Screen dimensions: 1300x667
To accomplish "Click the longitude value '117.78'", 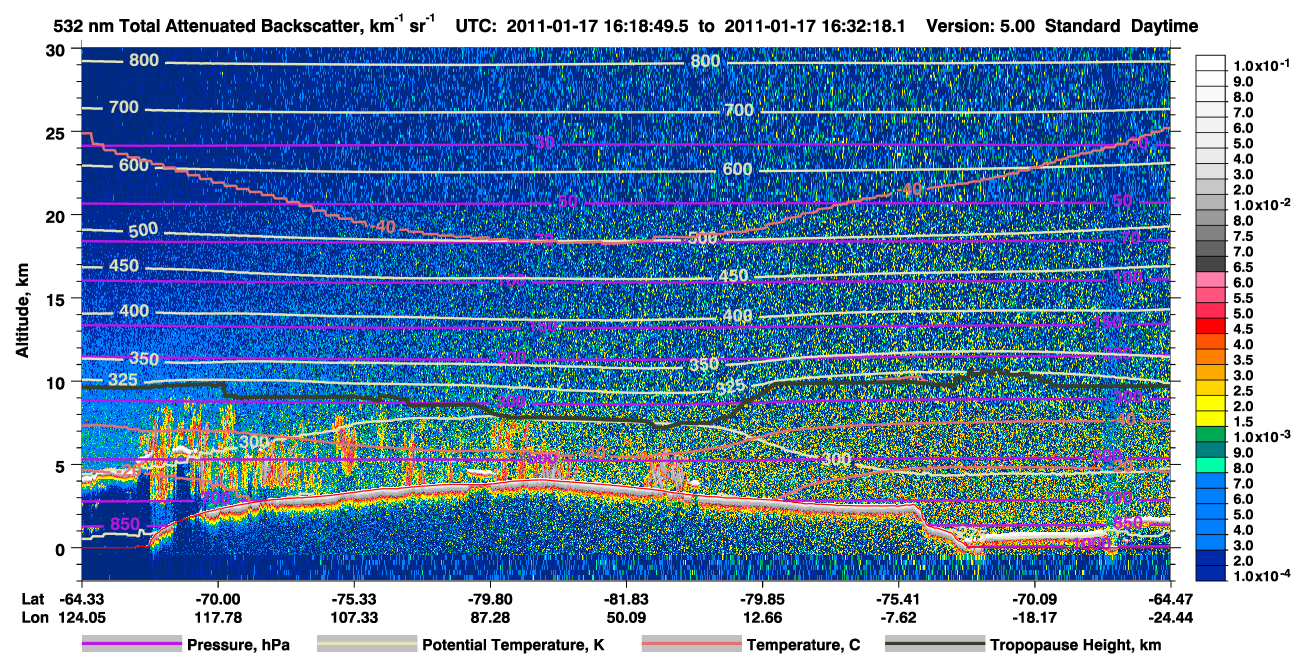I will tap(218, 616).
